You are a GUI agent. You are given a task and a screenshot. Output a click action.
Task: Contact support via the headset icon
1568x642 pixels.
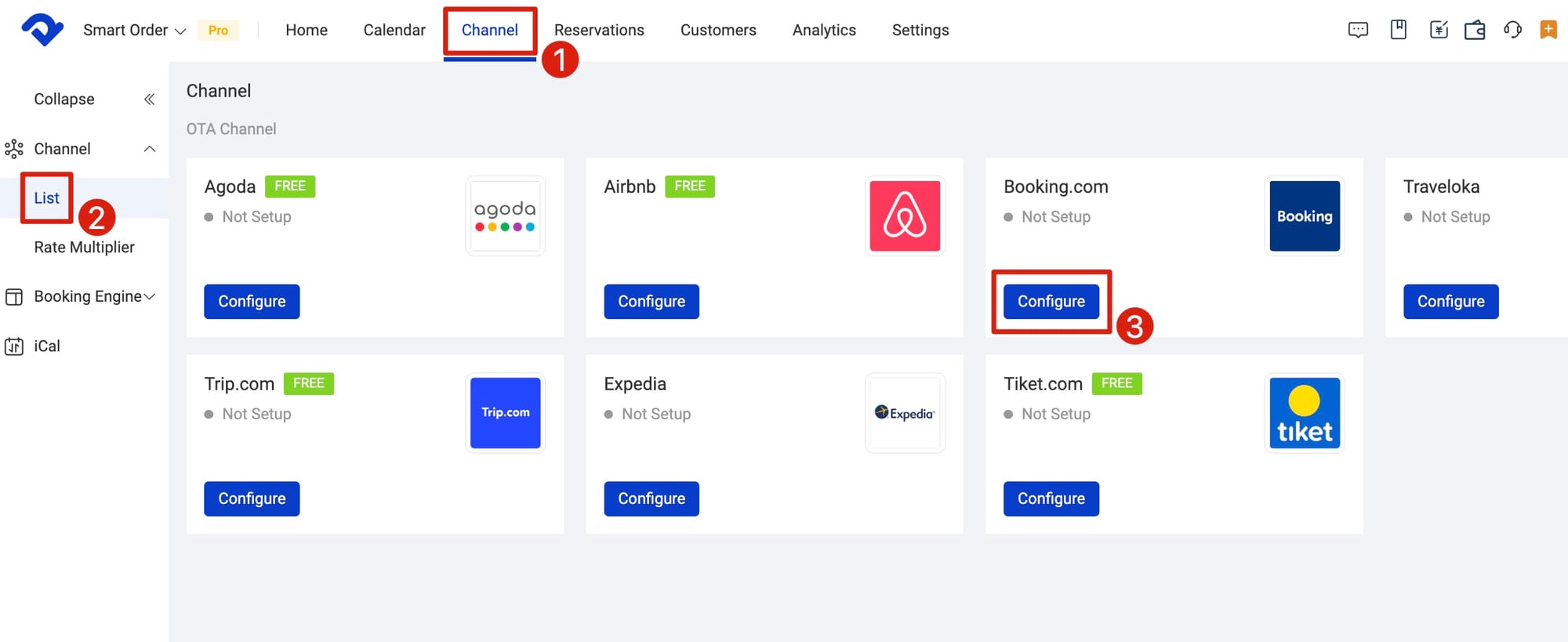coord(1512,30)
